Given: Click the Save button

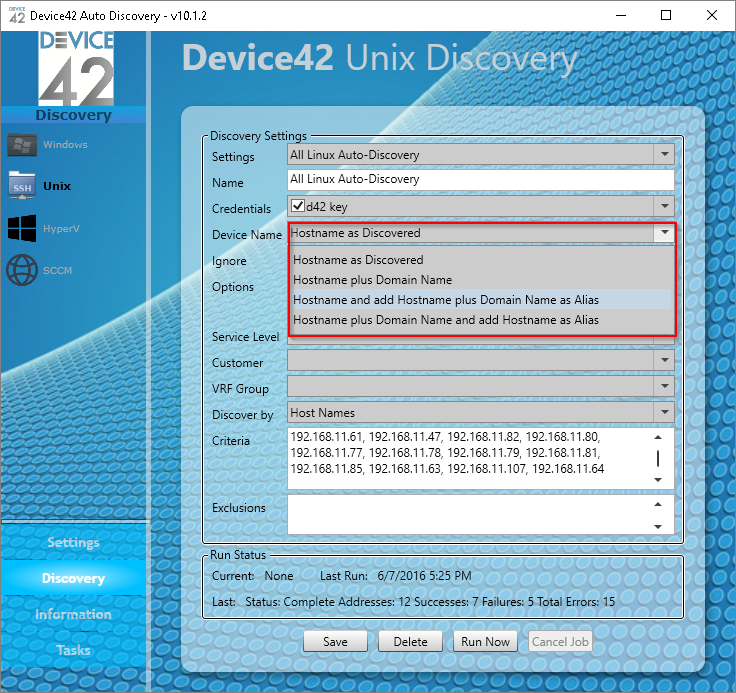Looking at the screenshot, I should tap(335, 641).
